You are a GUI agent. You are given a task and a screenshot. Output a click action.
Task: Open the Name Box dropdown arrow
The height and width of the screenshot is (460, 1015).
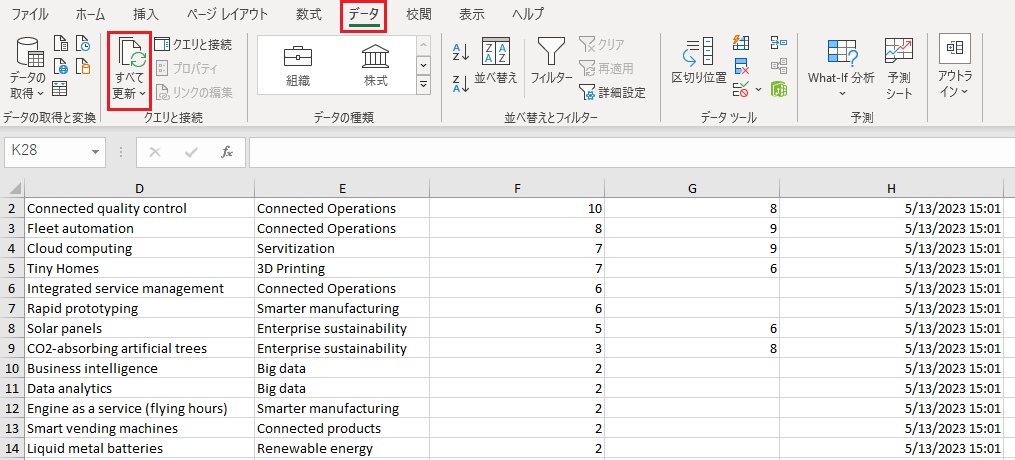(x=96, y=152)
